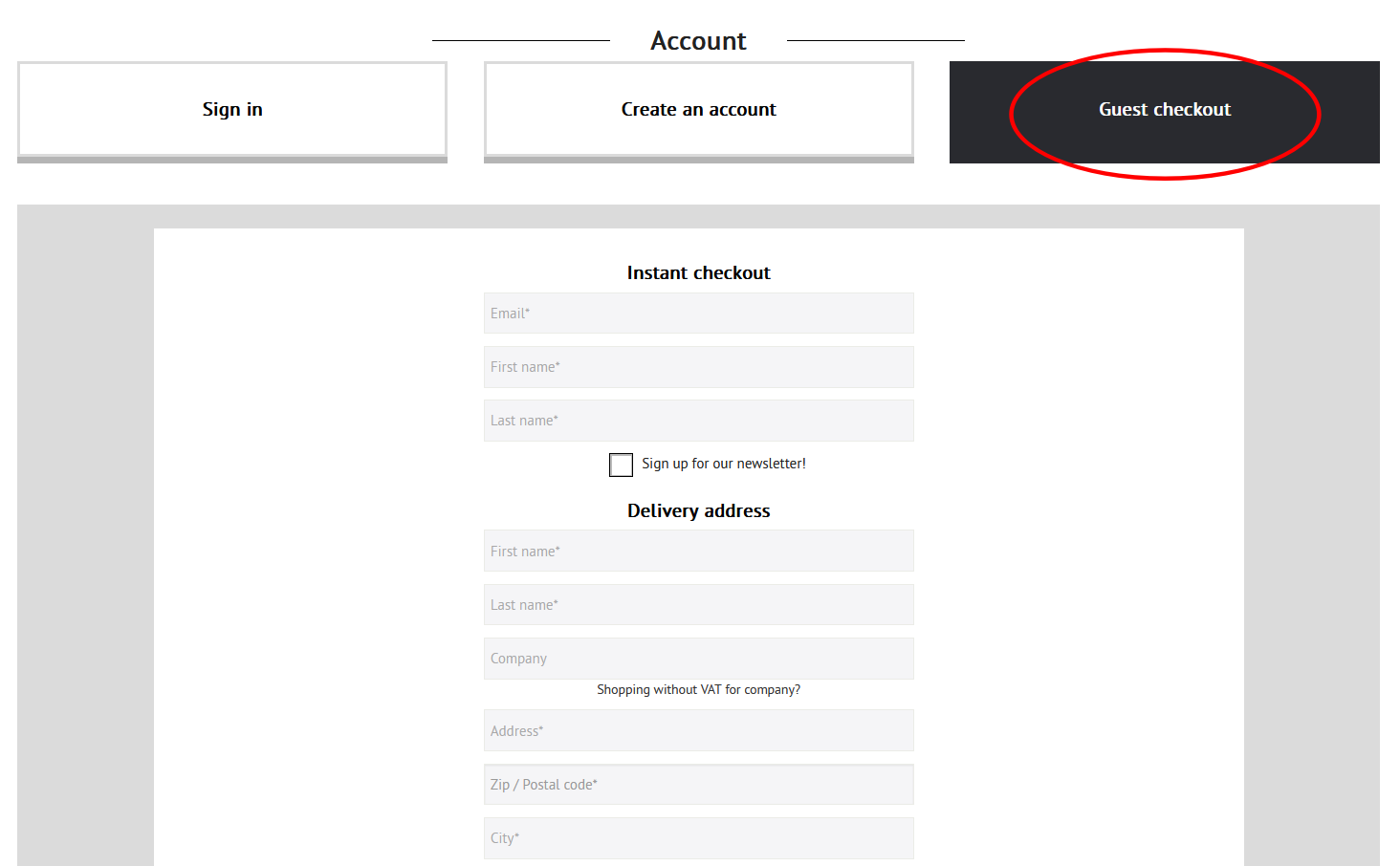The height and width of the screenshot is (866, 1400).
Task: Open 'Shopping without VAT for company?' link
Action: (x=698, y=689)
